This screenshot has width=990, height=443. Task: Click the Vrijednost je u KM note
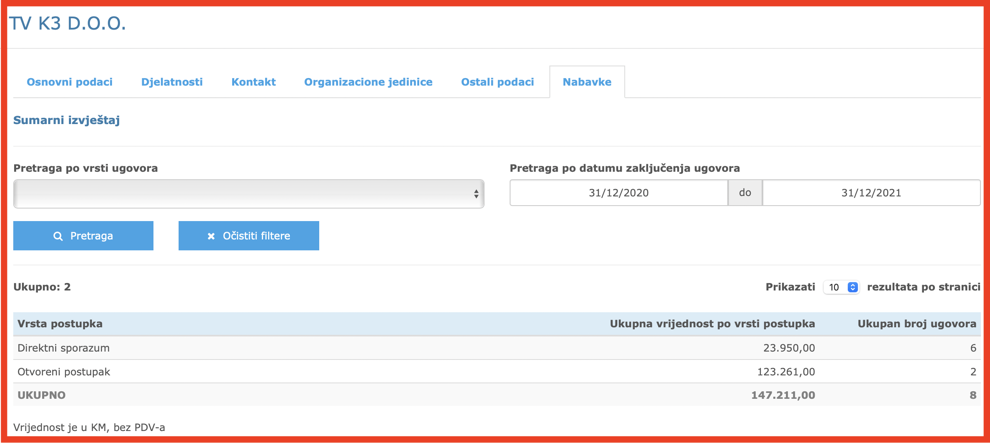click(x=90, y=427)
